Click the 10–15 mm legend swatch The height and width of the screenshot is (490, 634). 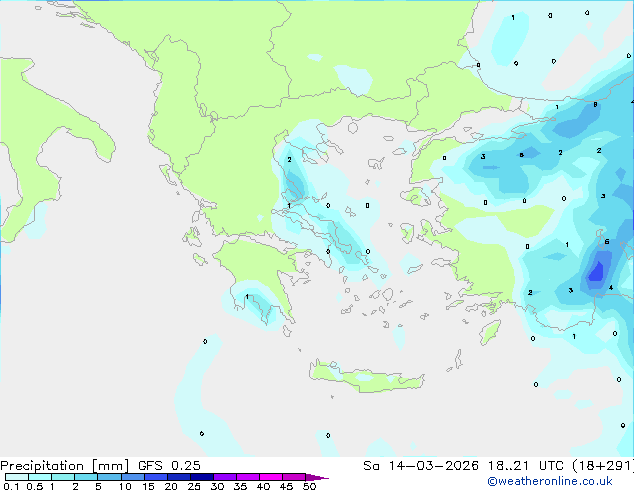133,477
